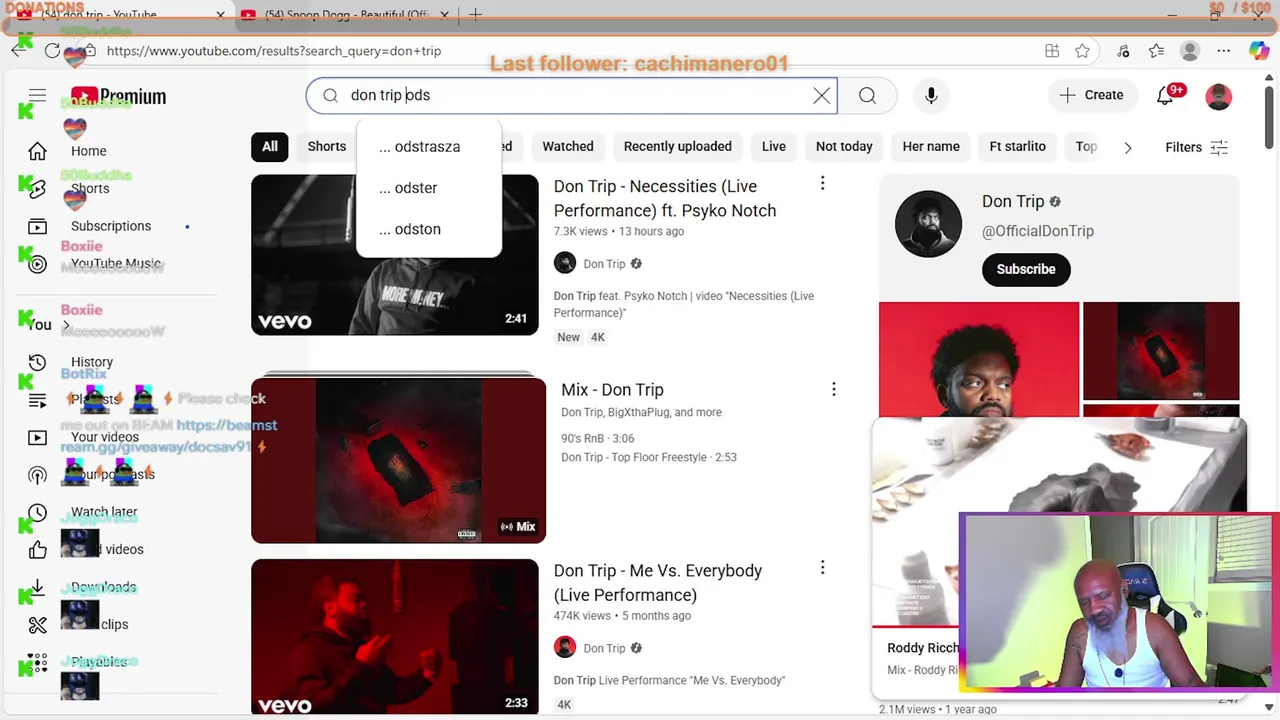Favorite this page with the star icon
Viewport: 1280px width, 720px height.
[x=1082, y=51]
